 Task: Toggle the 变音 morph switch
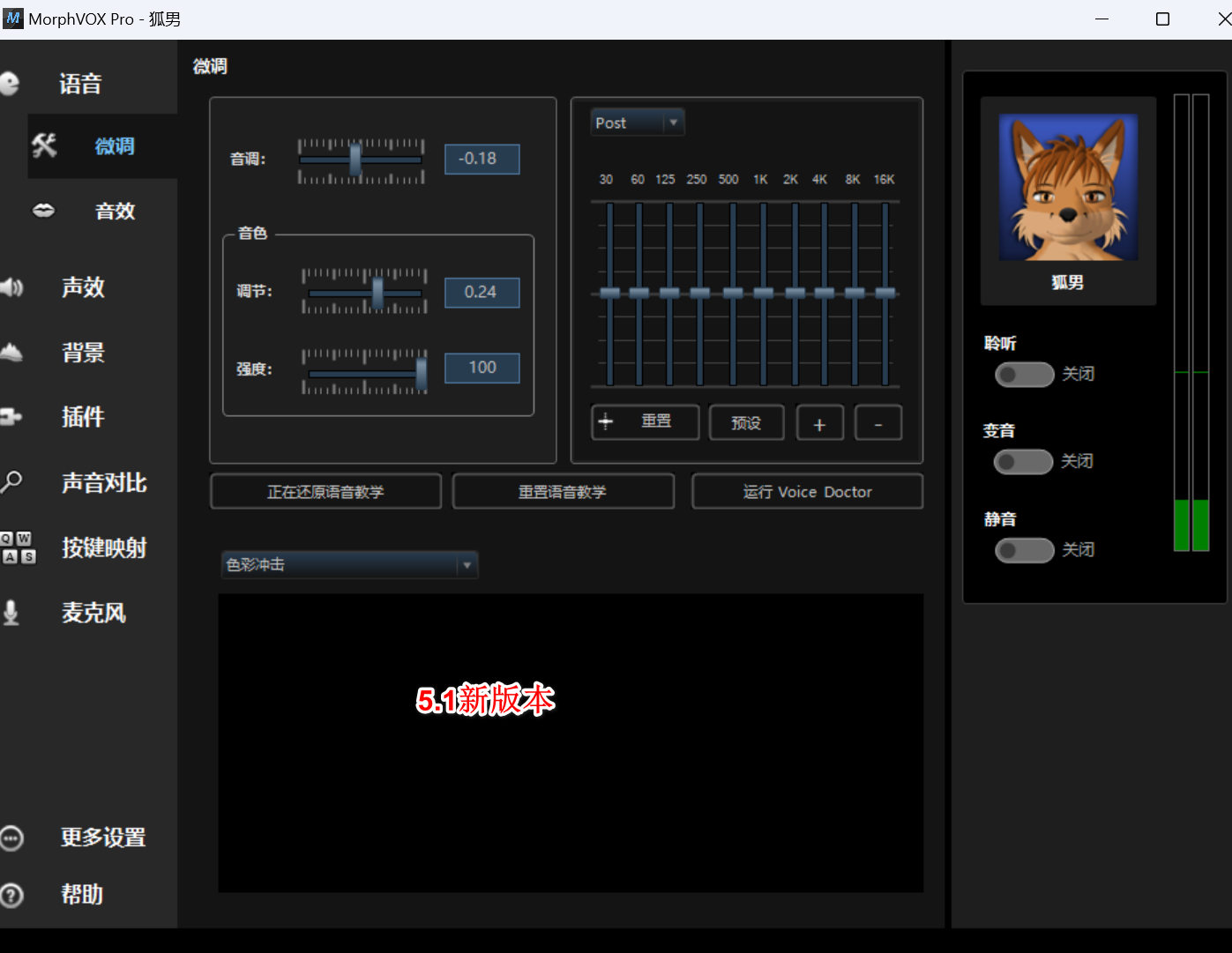pyautogui.click(x=1023, y=461)
